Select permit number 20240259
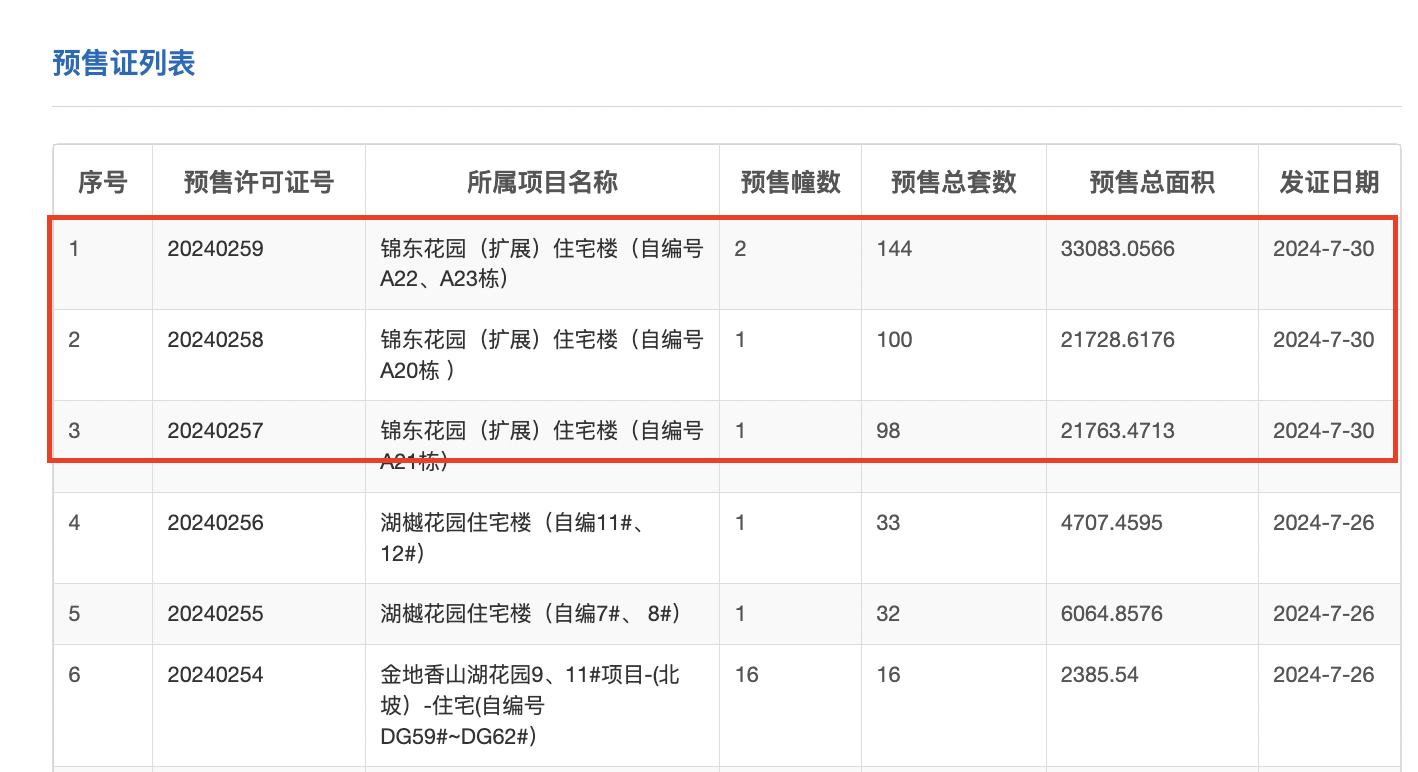 [x=216, y=249]
